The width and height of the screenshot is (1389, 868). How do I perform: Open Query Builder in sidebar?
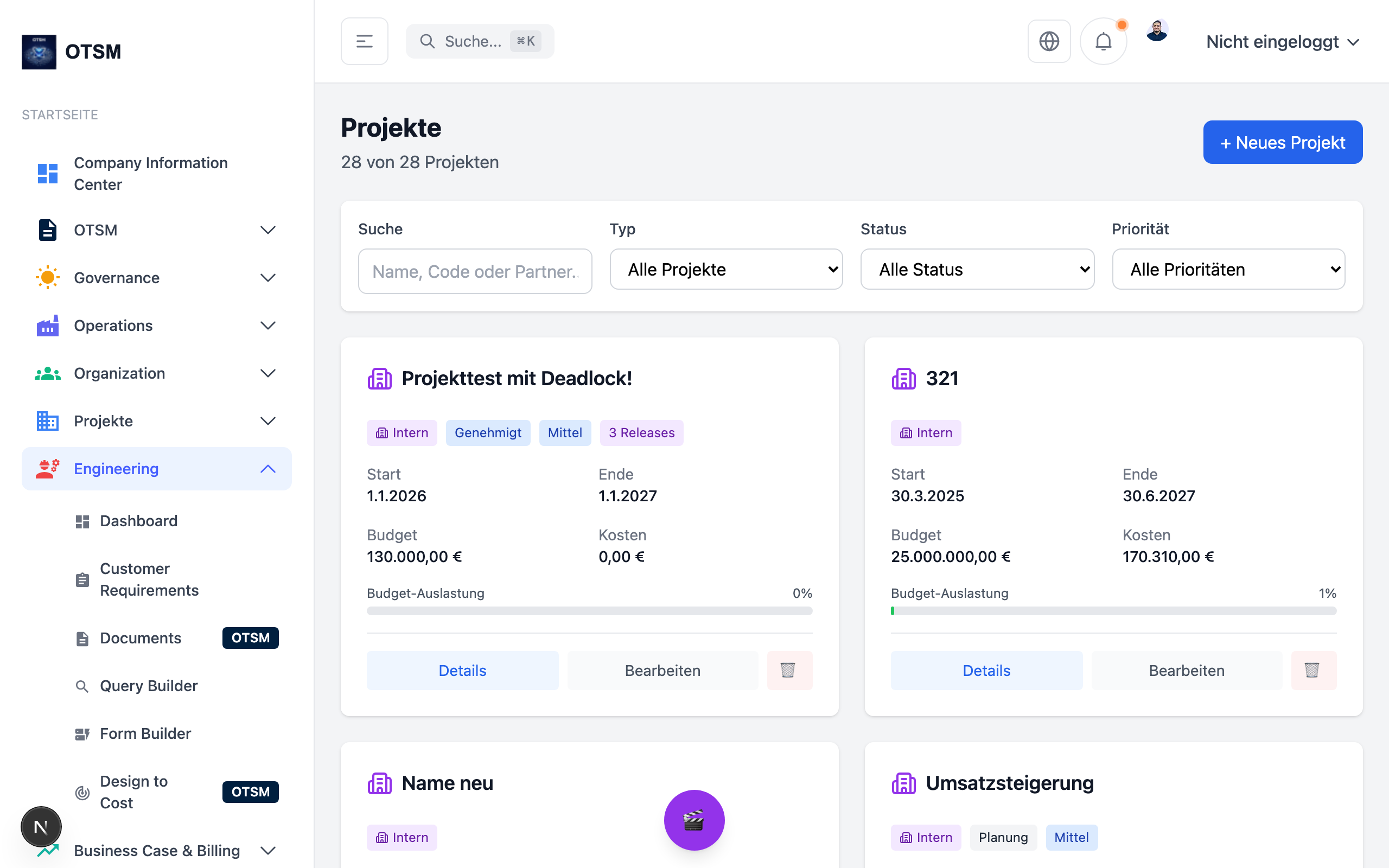(149, 685)
